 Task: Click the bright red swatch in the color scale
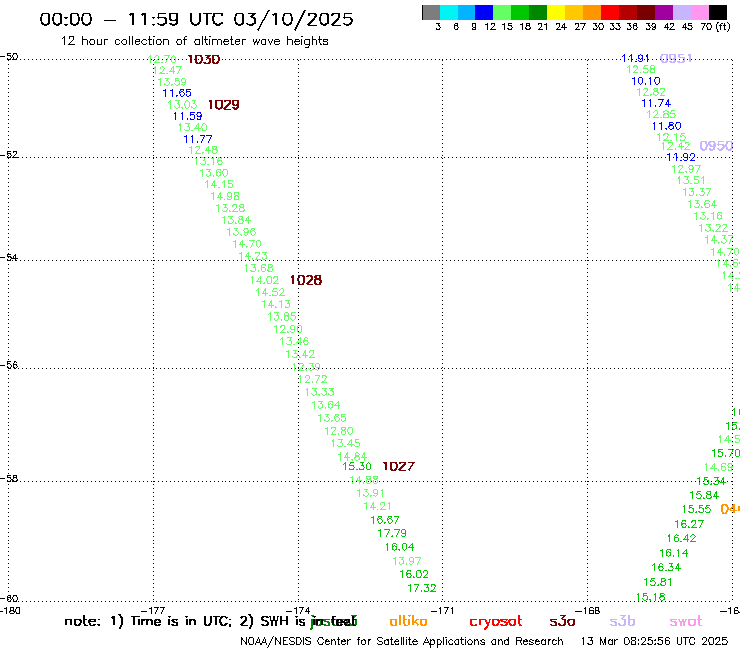pos(610,12)
